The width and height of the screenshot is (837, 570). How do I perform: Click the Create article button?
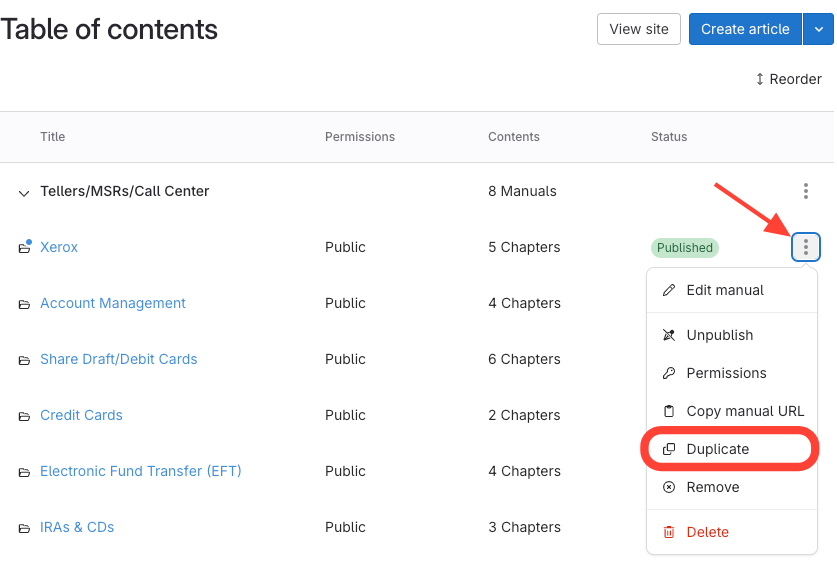pyautogui.click(x=744, y=29)
